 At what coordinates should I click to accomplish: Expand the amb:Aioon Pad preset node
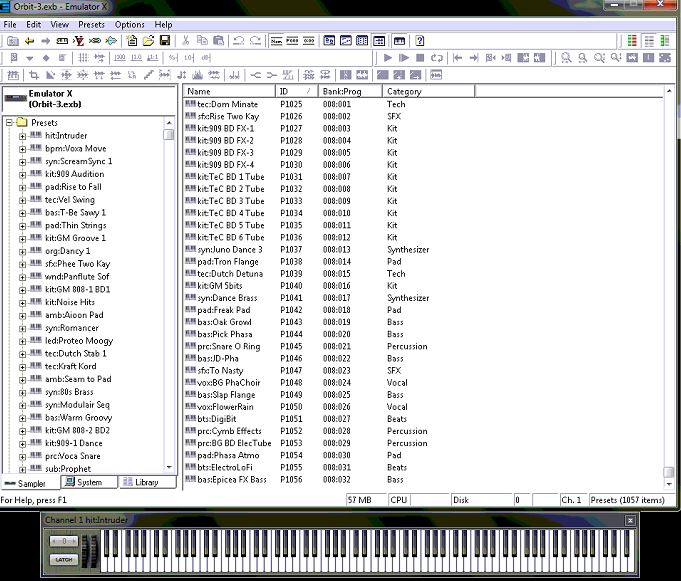22,316
